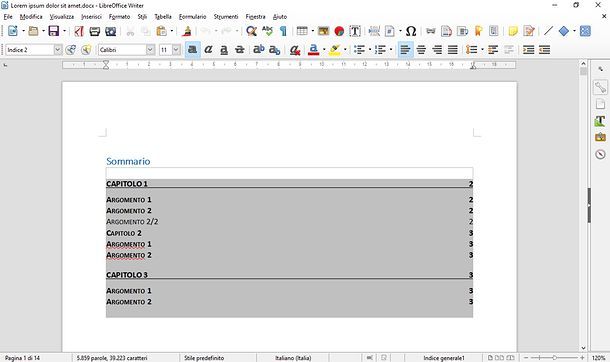Click the Open folder icon
Screen dimensions: 610x362
[33, 31]
